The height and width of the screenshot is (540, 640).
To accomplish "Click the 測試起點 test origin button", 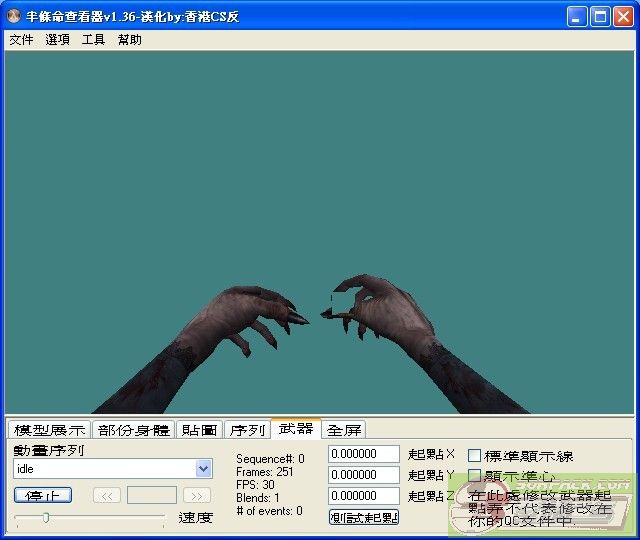I will pos(364,517).
